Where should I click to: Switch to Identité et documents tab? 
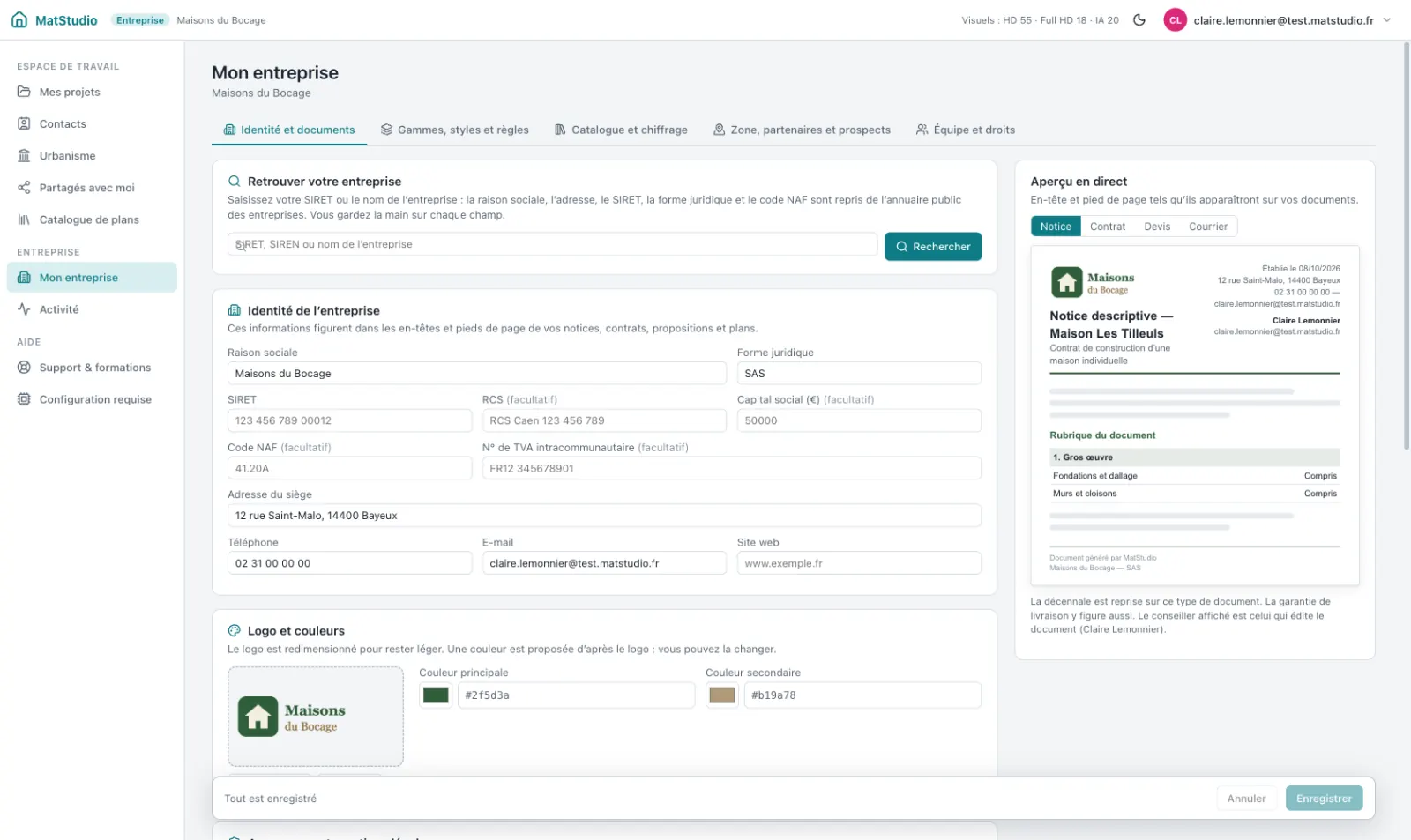pyautogui.click(x=289, y=130)
